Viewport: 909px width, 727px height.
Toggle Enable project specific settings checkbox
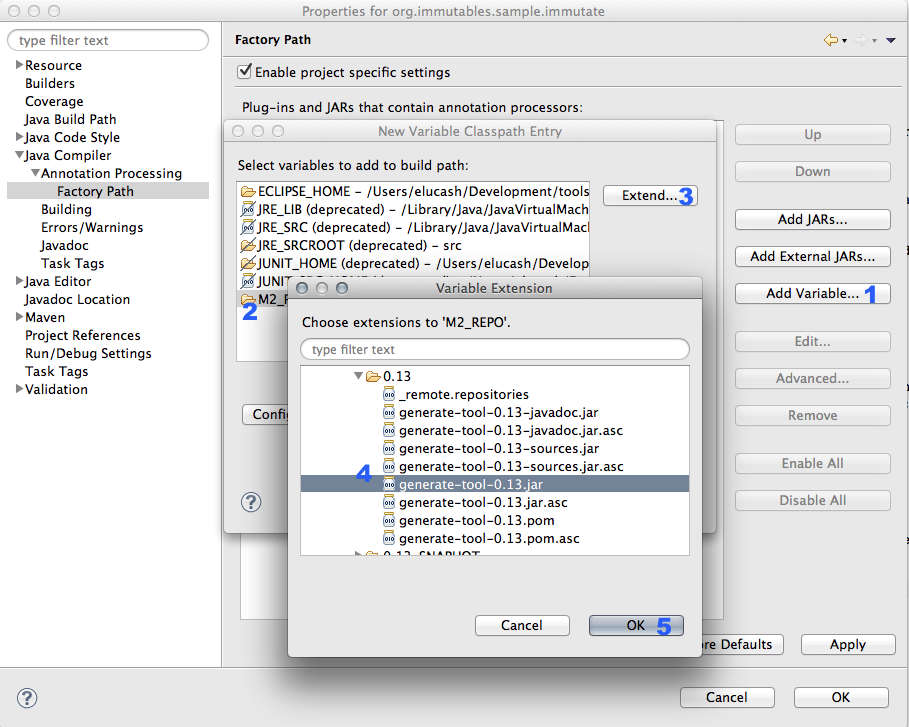[x=245, y=71]
